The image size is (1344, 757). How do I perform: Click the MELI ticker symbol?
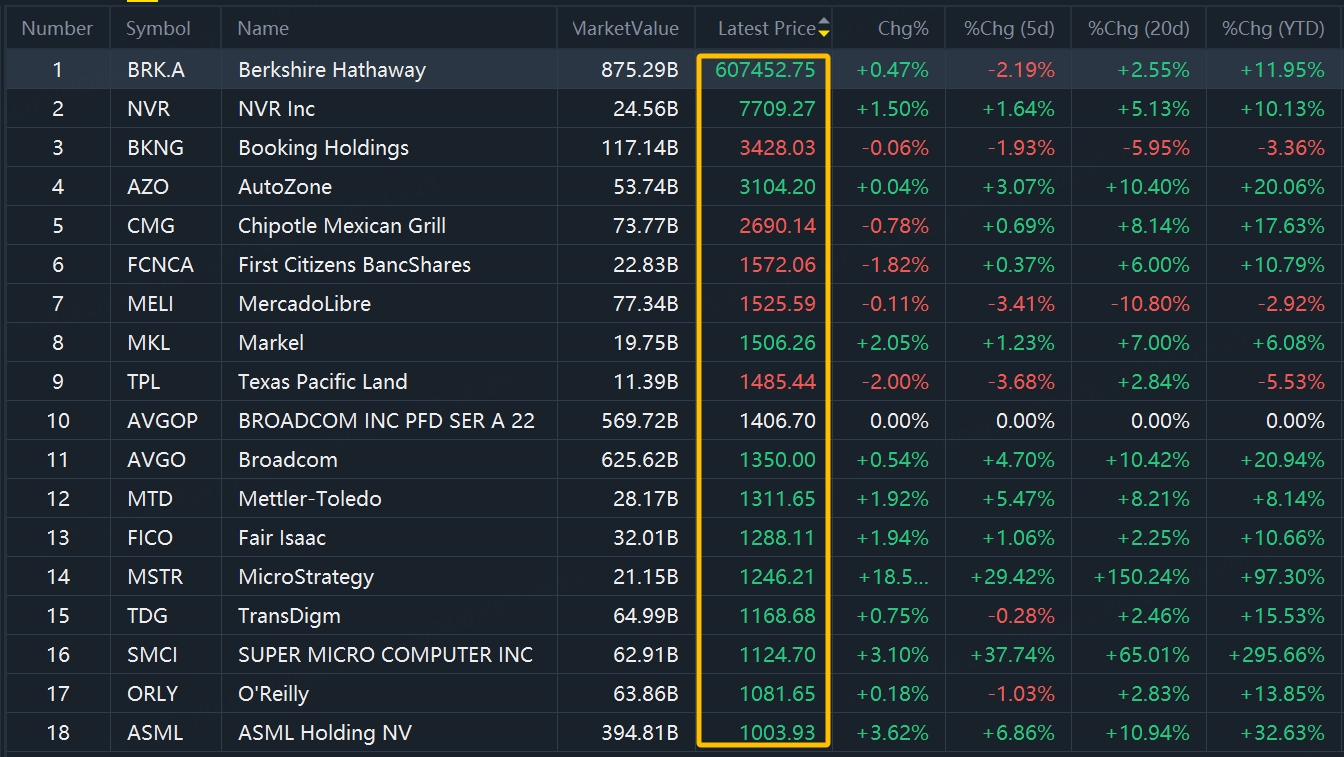pyautogui.click(x=150, y=304)
